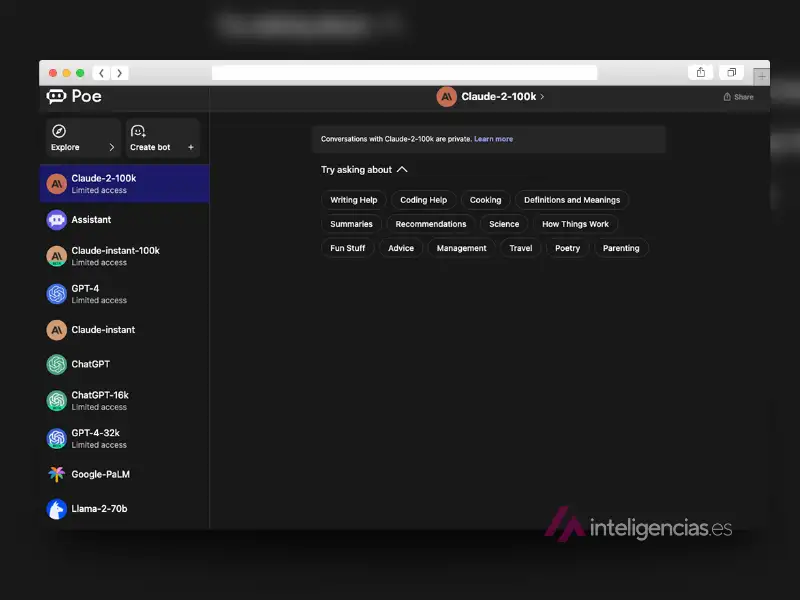Click Limited access under GPT-4
The height and width of the screenshot is (600, 800).
tap(99, 301)
